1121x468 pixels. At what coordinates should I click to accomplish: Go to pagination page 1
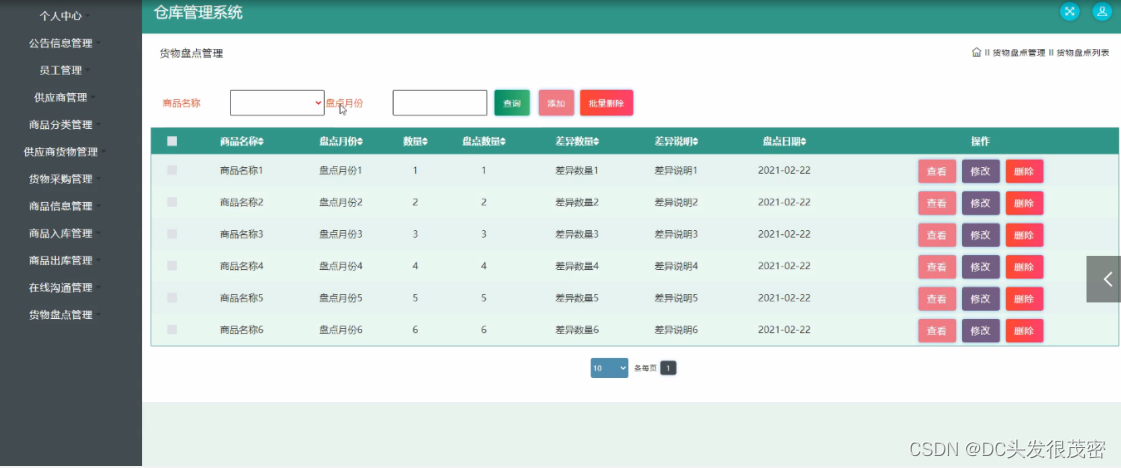668,368
